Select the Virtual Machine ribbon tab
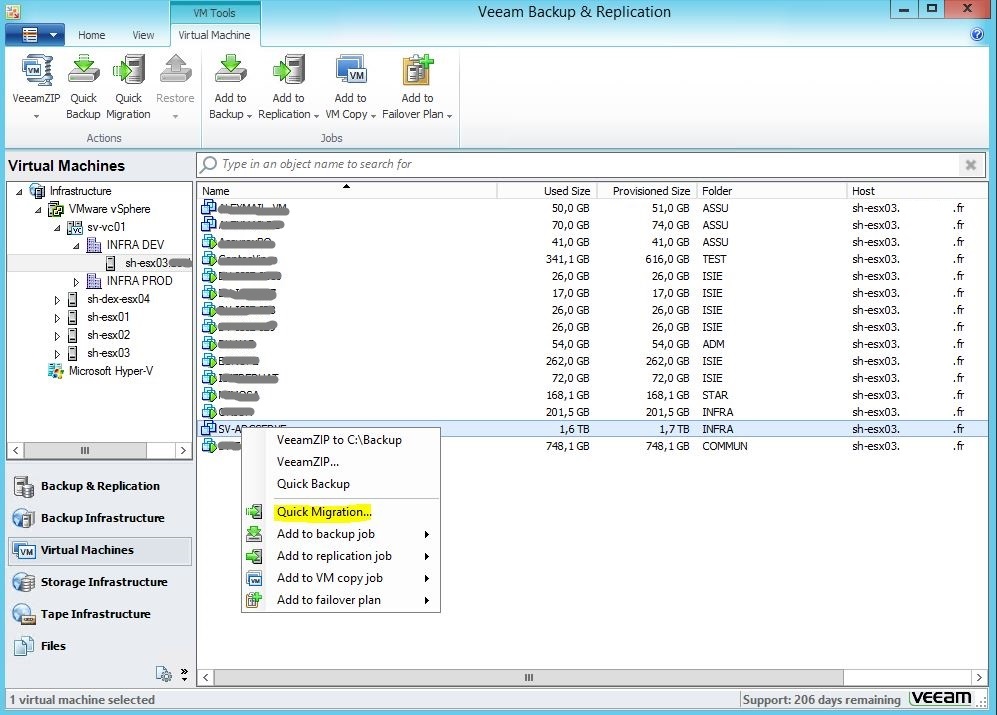The image size is (997, 715). (214, 35)
